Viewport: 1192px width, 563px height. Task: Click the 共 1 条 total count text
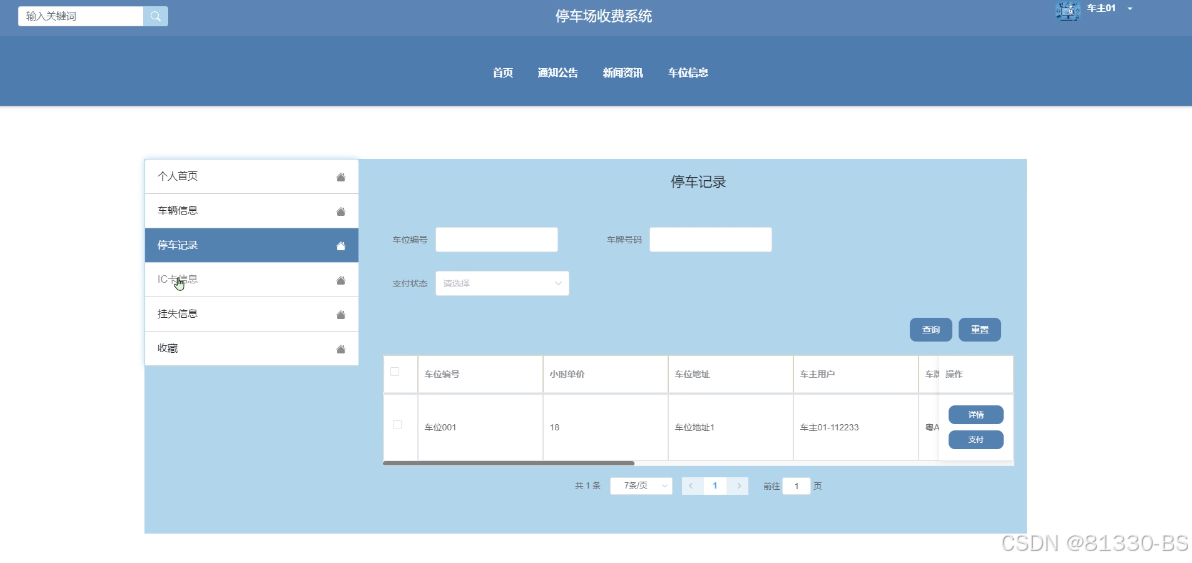pos(588,486)
